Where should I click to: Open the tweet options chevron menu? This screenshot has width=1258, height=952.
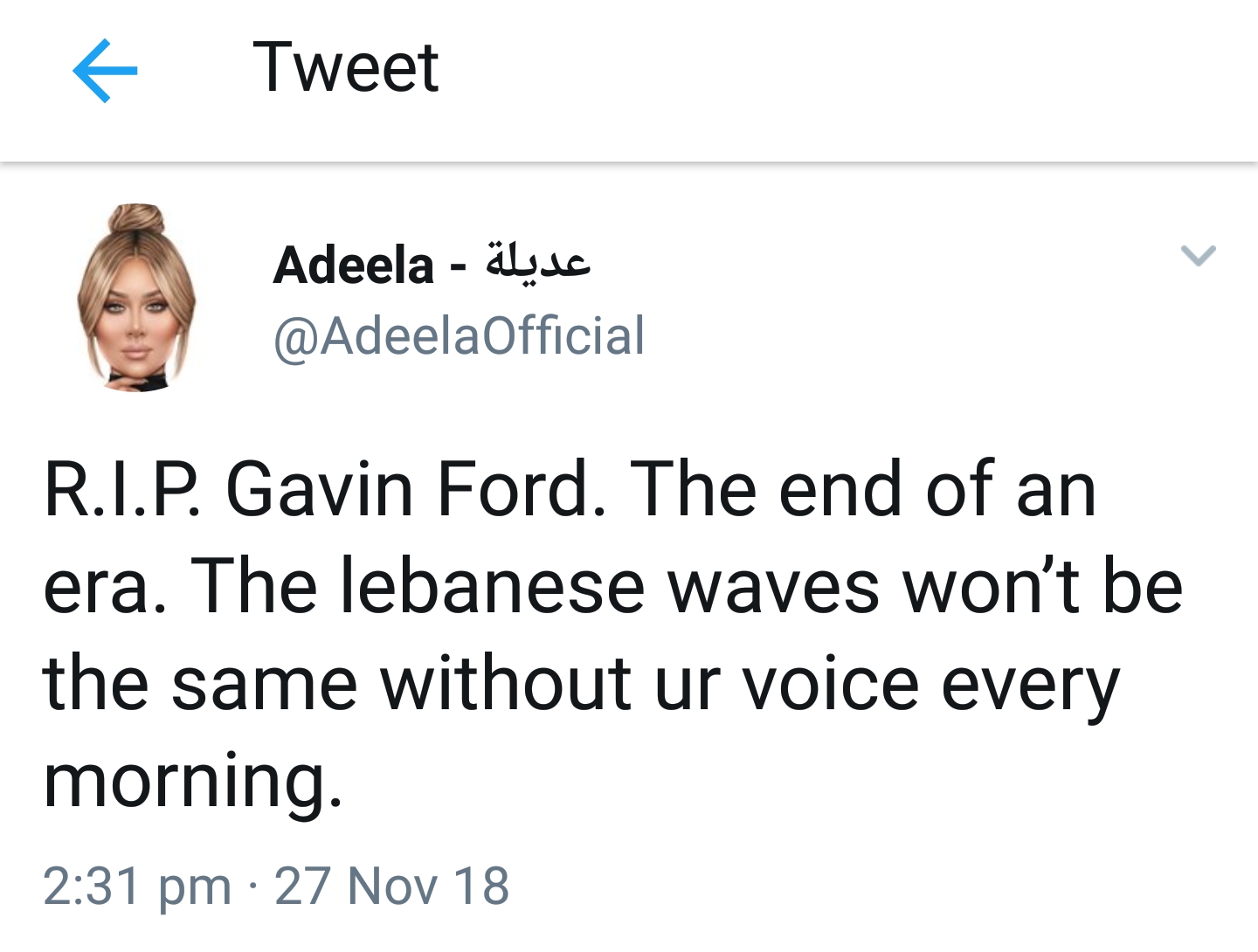(1198, 255)
